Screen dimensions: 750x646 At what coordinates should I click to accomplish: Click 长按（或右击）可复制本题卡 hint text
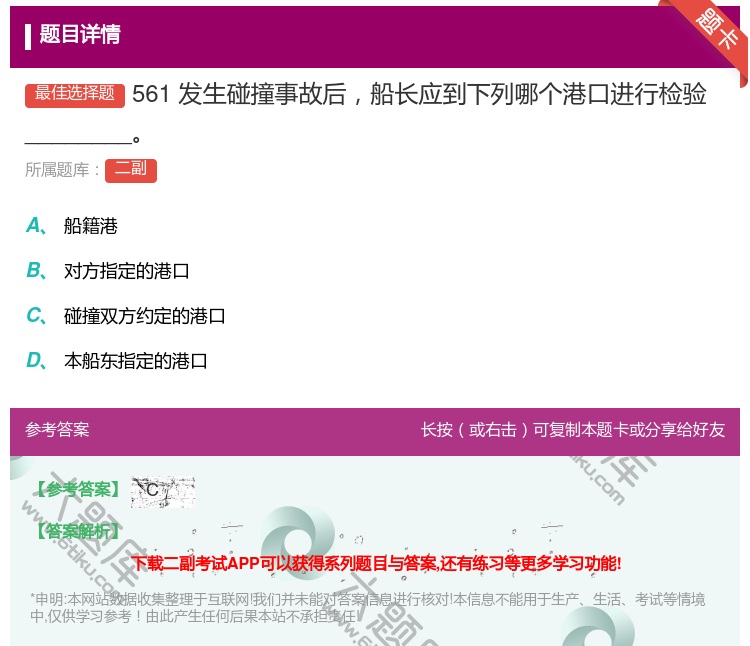pyautogui.click(x=573, y=429)
